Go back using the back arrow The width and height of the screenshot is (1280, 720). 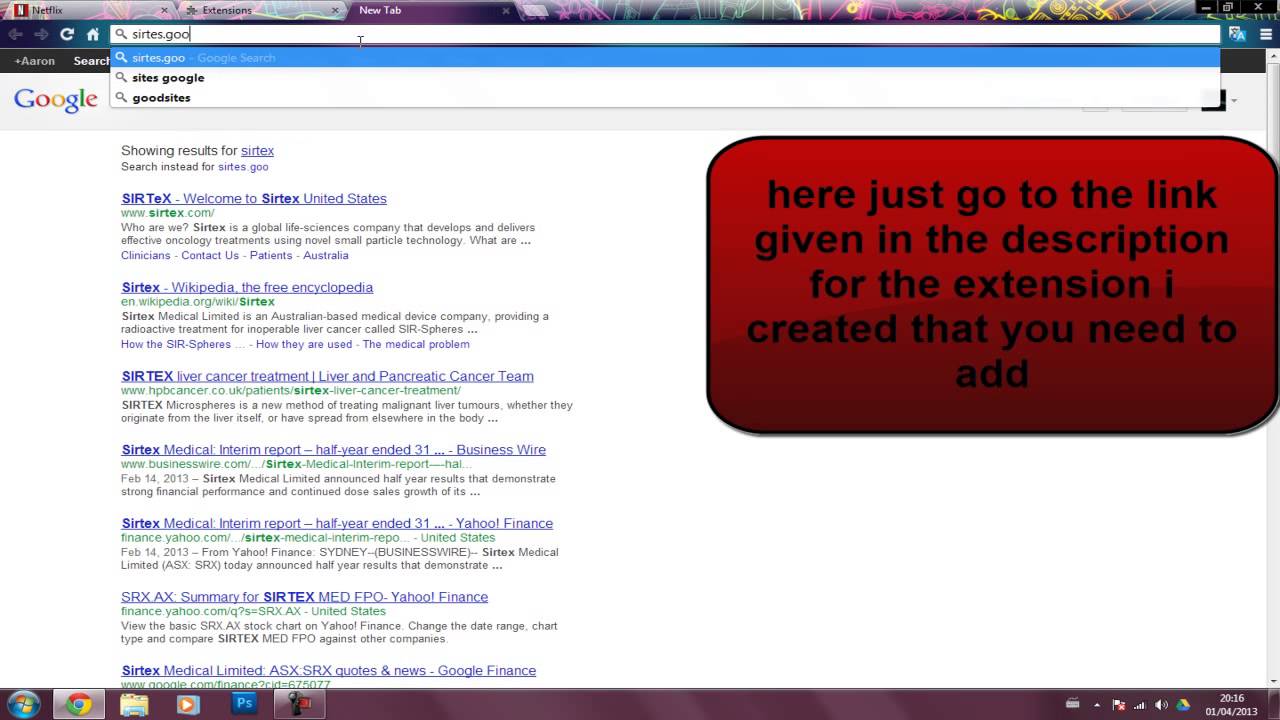pyautogui.click(x=15, y=34)
